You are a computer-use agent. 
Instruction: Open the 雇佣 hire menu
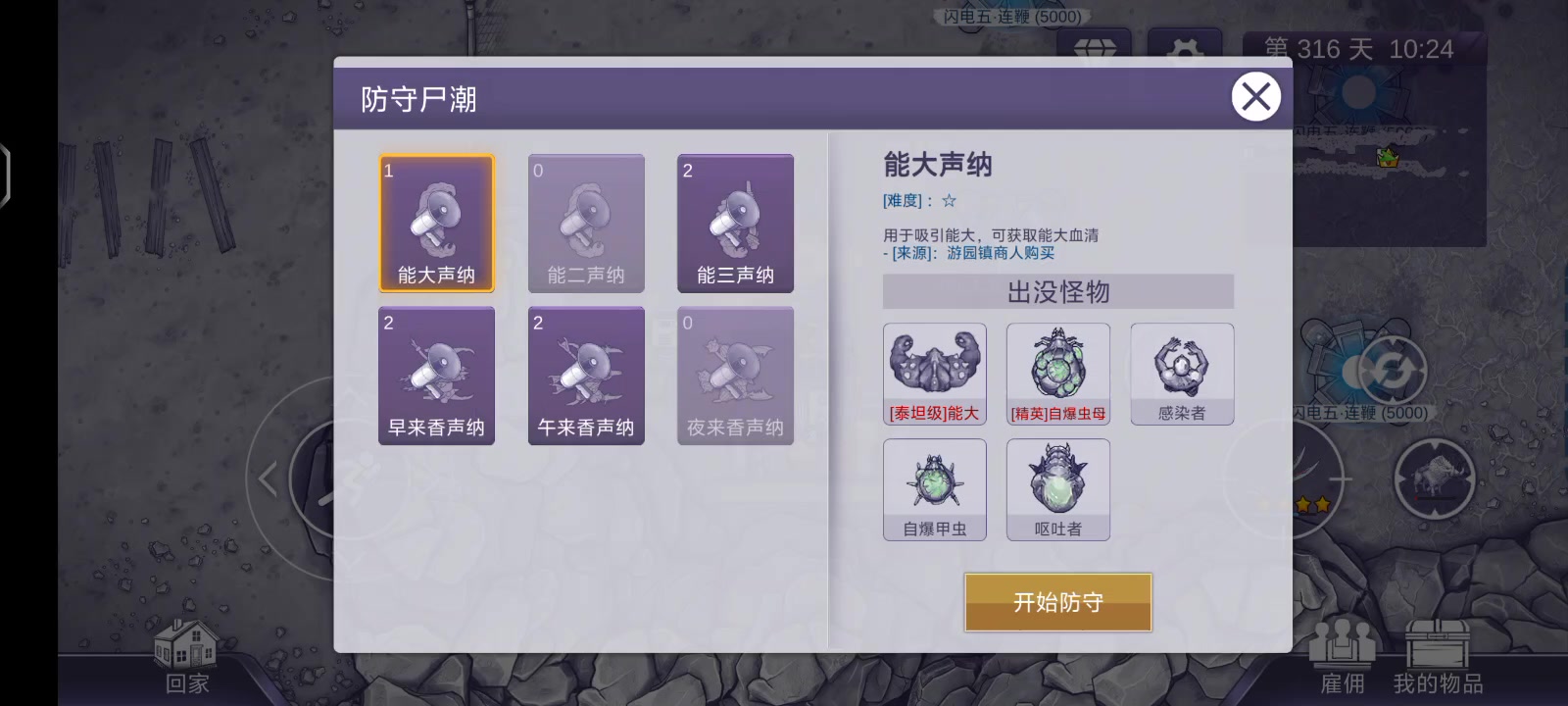pos(1343,657)
